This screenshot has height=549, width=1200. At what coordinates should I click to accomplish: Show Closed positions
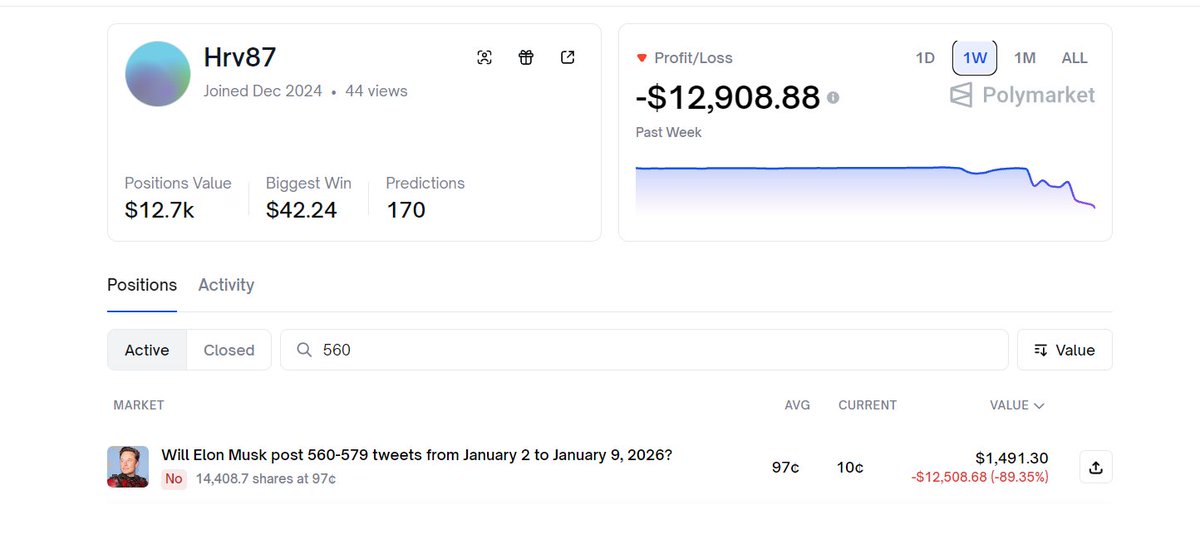(x=229, y=350)
